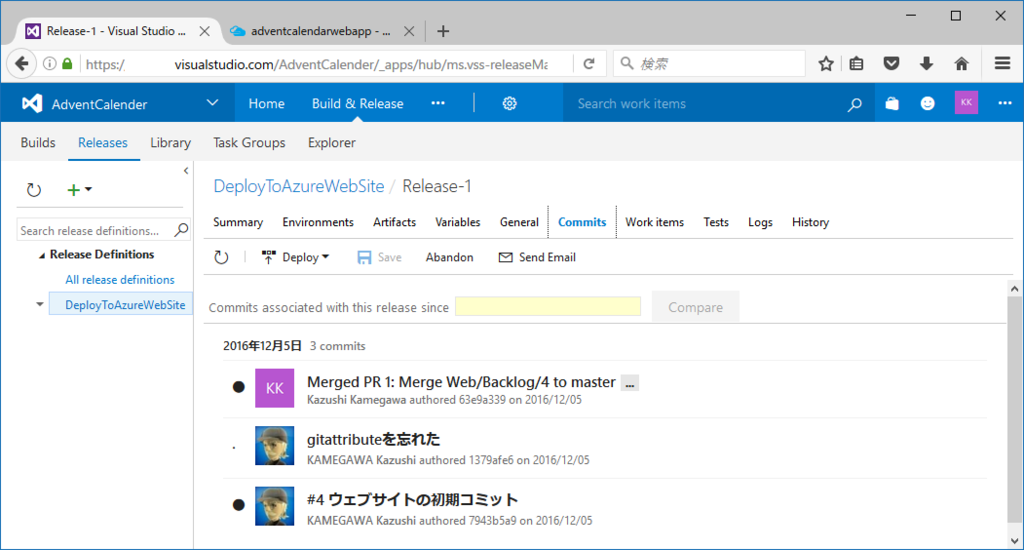Open the #4 ウェブサイトの初期コミット commit
Screen dimensions: 1024x550
pos(412,500)
